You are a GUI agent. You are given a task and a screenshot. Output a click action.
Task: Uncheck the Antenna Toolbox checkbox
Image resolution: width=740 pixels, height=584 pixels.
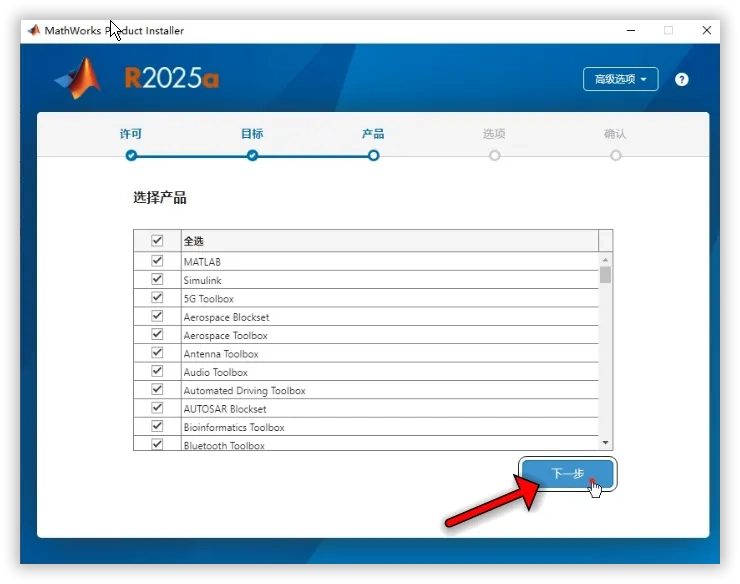point(157,353)
